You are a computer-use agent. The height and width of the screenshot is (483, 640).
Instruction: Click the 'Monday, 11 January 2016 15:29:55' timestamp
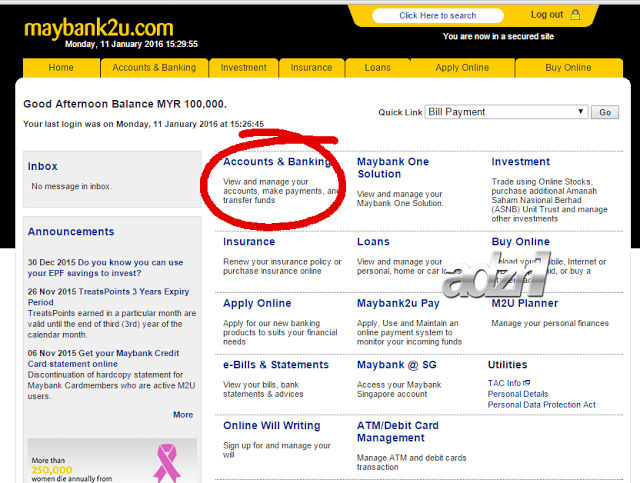(x=131, y=44)
